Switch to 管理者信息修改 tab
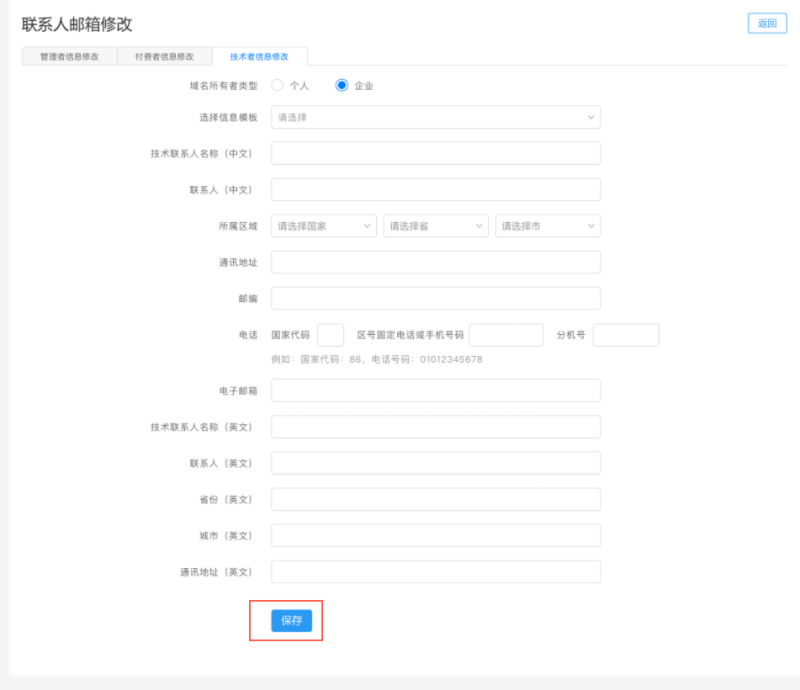Viewport: 800px width, 690px height. pos(69,57)
